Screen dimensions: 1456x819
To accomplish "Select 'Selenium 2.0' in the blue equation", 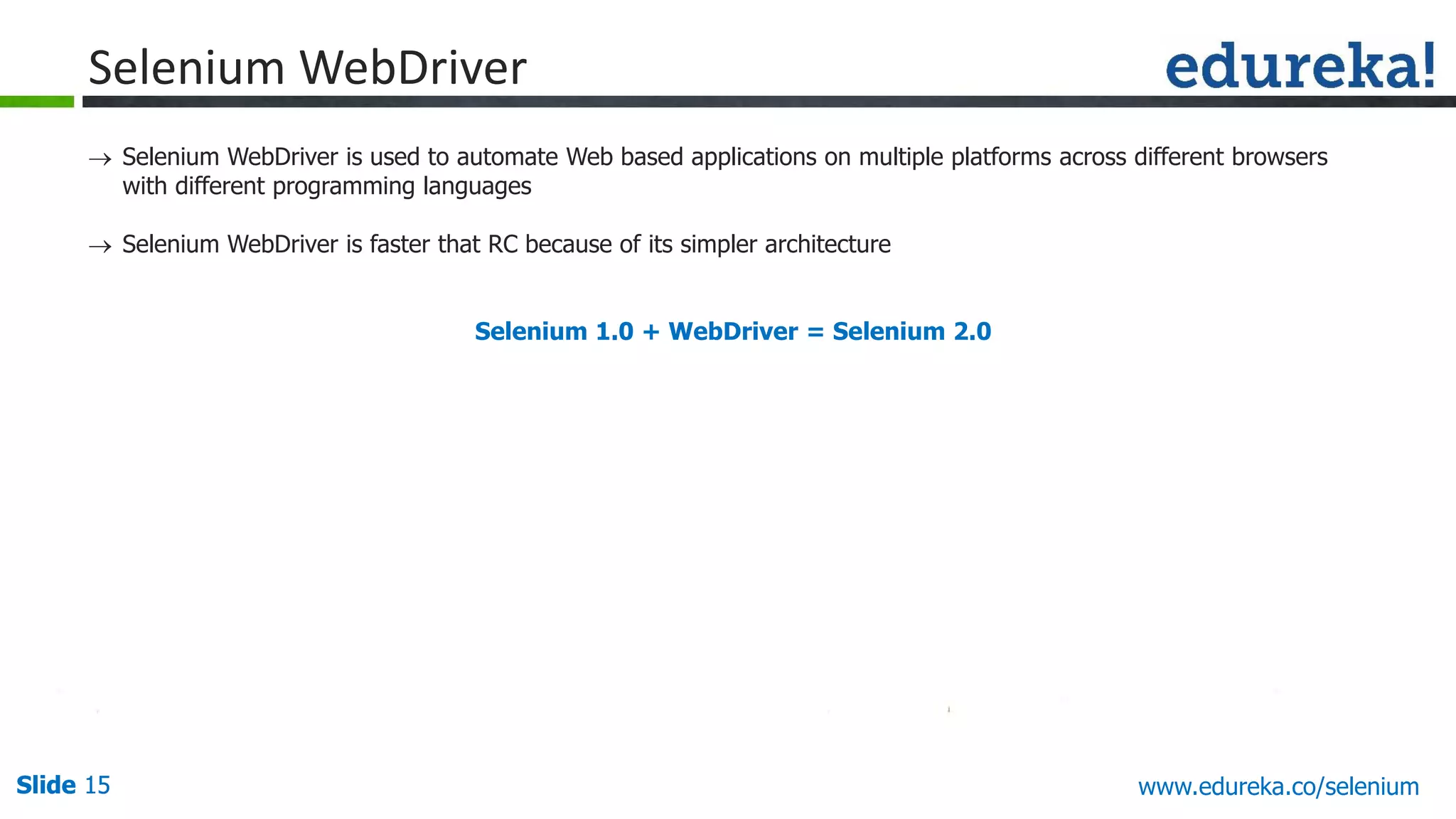I will (911, 331).
